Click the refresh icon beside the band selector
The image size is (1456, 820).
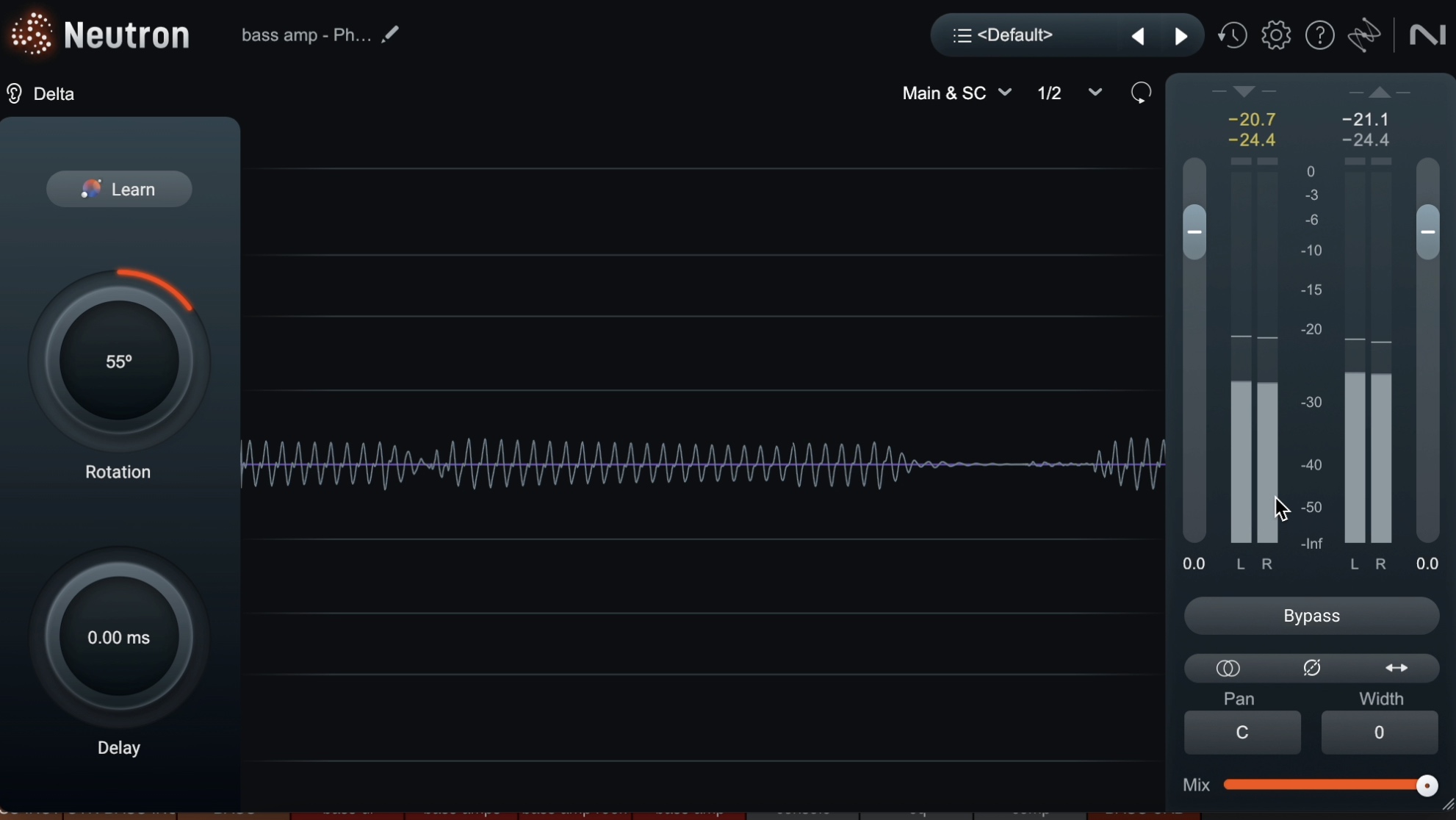1140,93
